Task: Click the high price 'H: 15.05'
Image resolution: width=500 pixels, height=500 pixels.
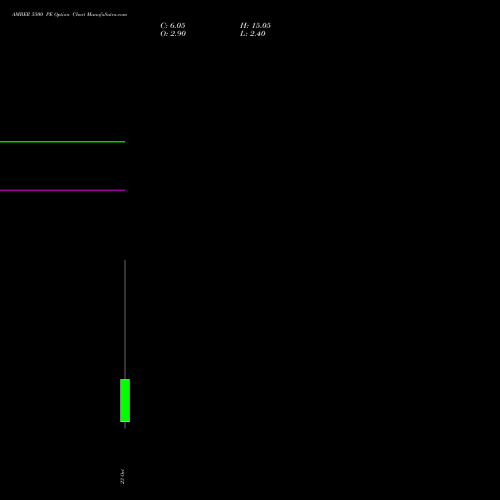Action: [255, 26]
